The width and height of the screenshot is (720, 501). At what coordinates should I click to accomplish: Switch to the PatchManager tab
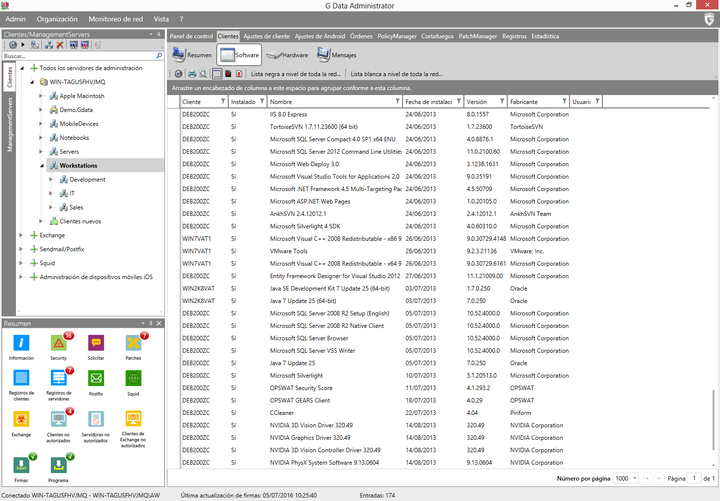click(478, 36)
